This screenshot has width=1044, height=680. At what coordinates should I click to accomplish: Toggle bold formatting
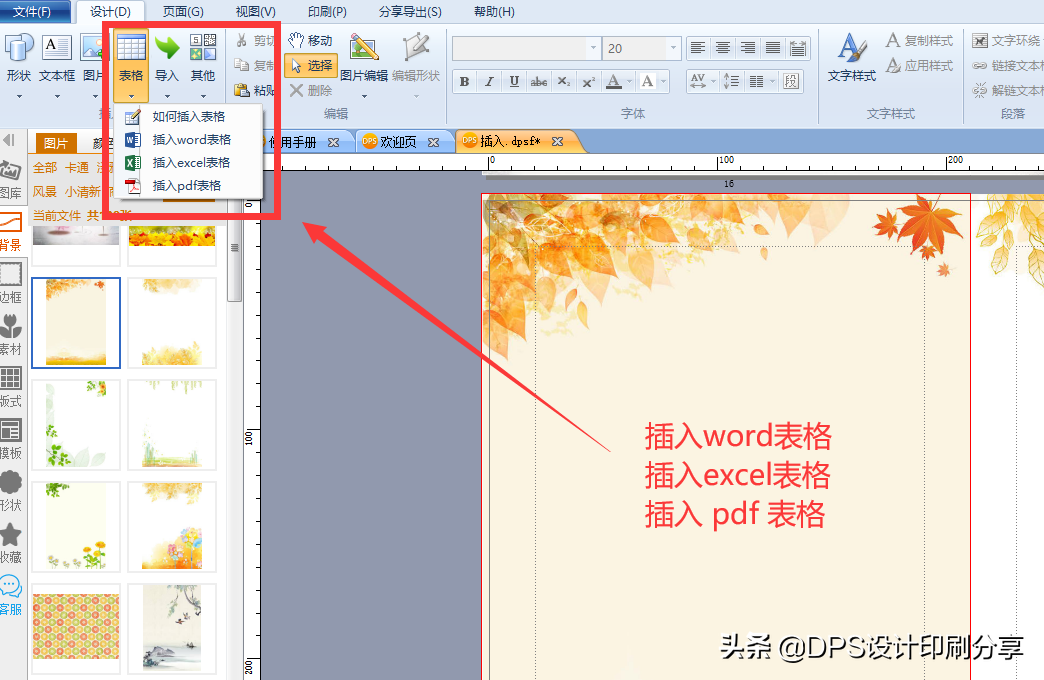[464, 81]
